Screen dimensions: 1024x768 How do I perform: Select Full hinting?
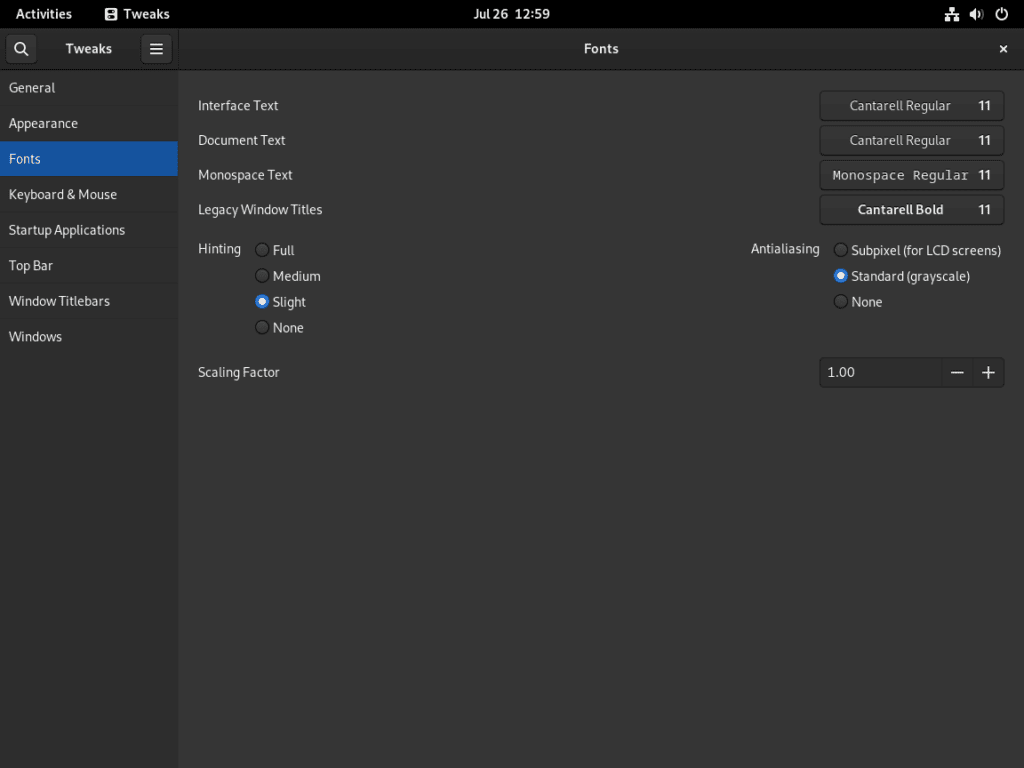(x=262, y=250)
